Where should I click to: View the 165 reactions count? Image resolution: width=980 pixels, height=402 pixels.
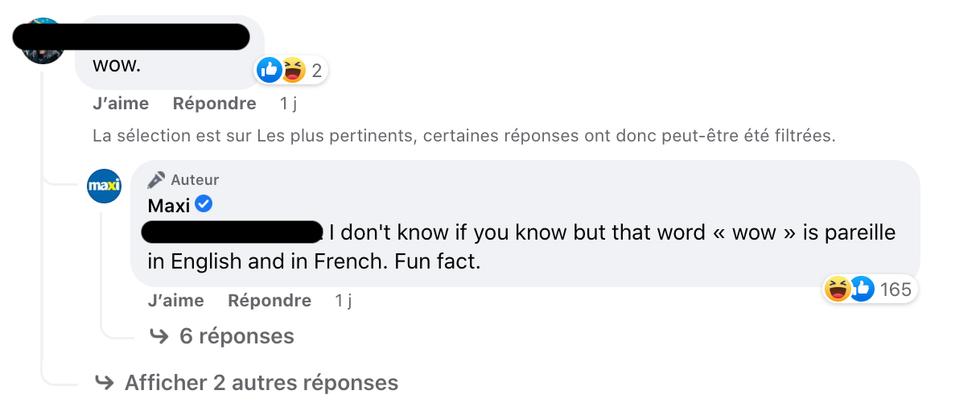click(895, 290)
